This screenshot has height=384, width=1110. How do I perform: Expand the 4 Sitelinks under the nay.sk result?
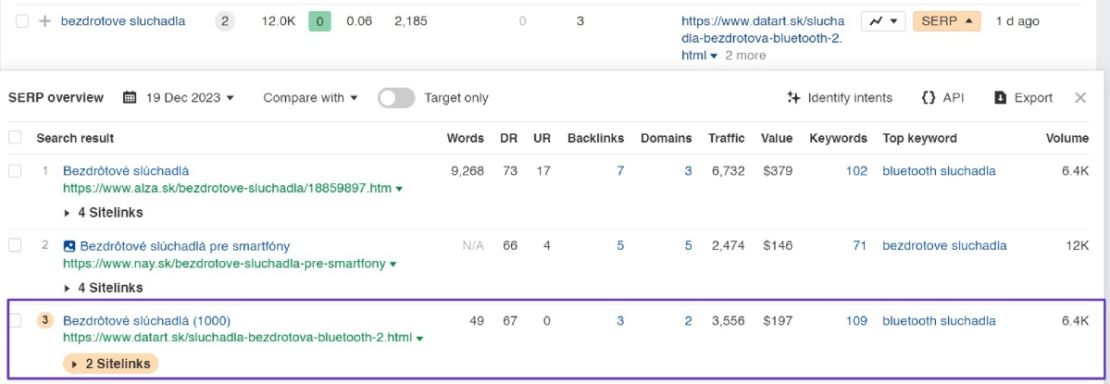[x=103, y=288]
